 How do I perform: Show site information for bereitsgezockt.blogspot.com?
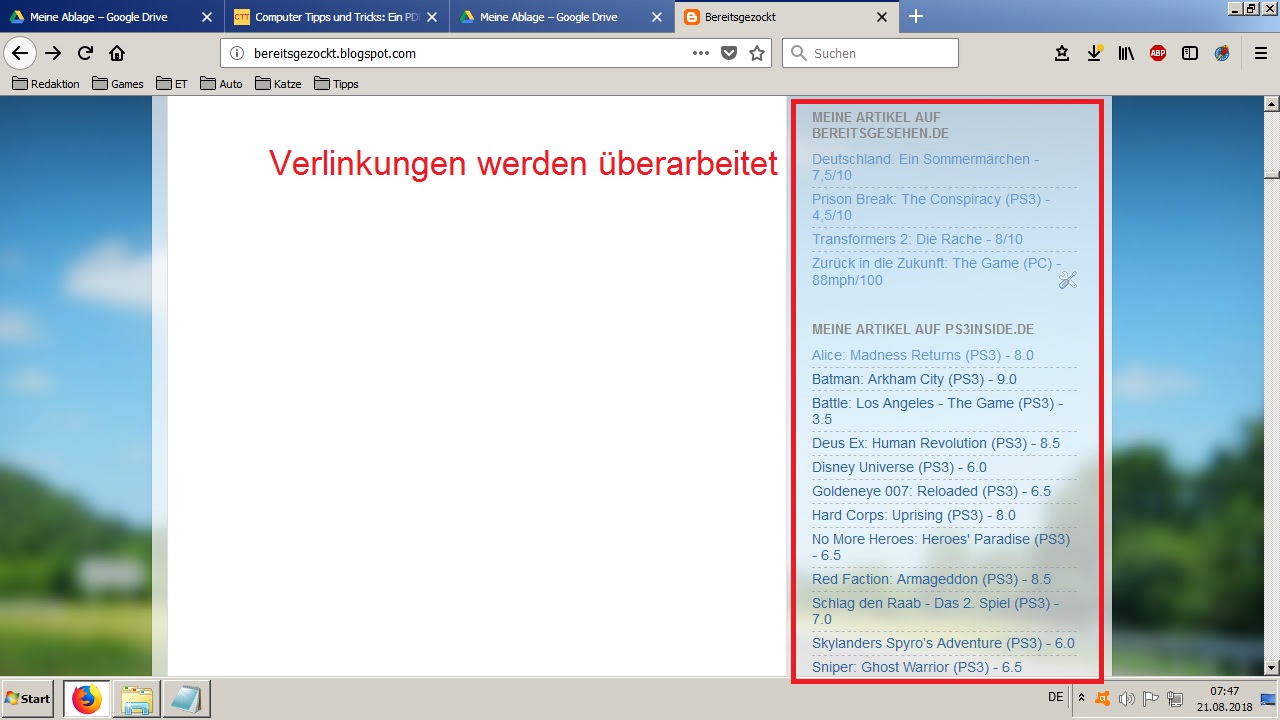(236, 53)
